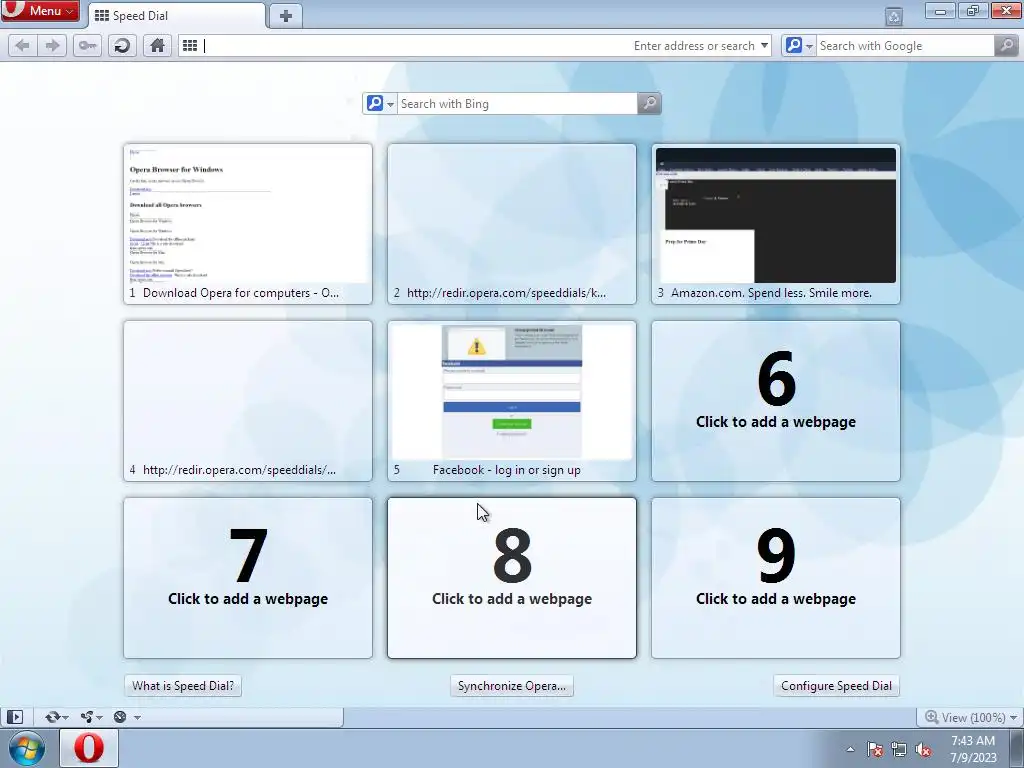Select the Speed Dial tab
This screenshot has height=768, width=1024.
point(177,16)
